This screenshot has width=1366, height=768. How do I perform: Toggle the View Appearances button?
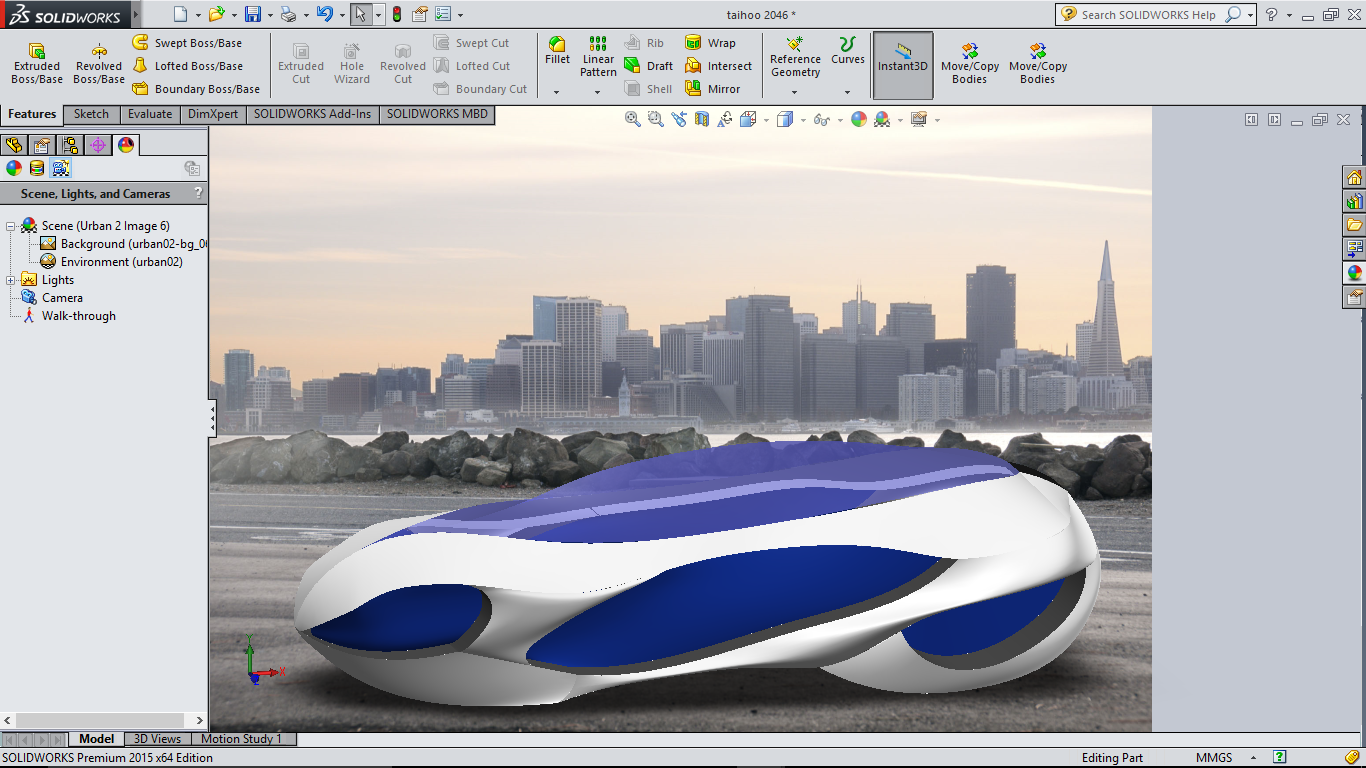14,168
